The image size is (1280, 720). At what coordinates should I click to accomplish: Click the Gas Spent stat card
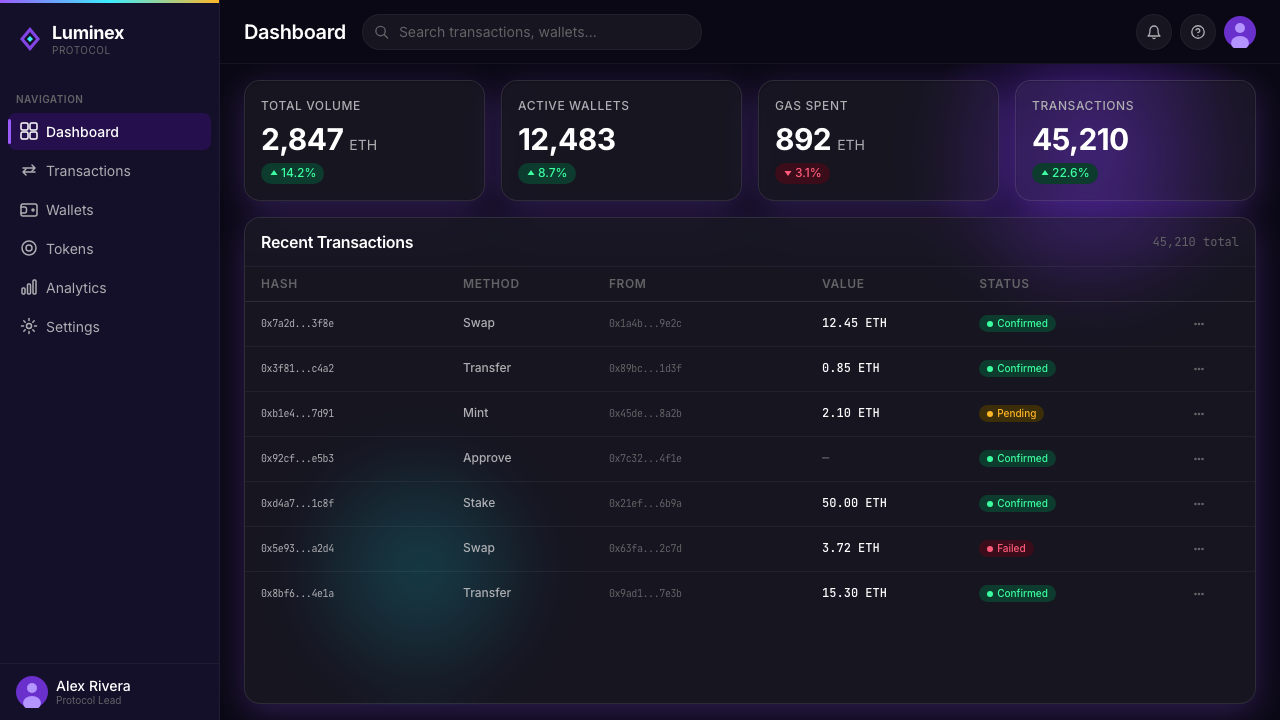point(878,140)
